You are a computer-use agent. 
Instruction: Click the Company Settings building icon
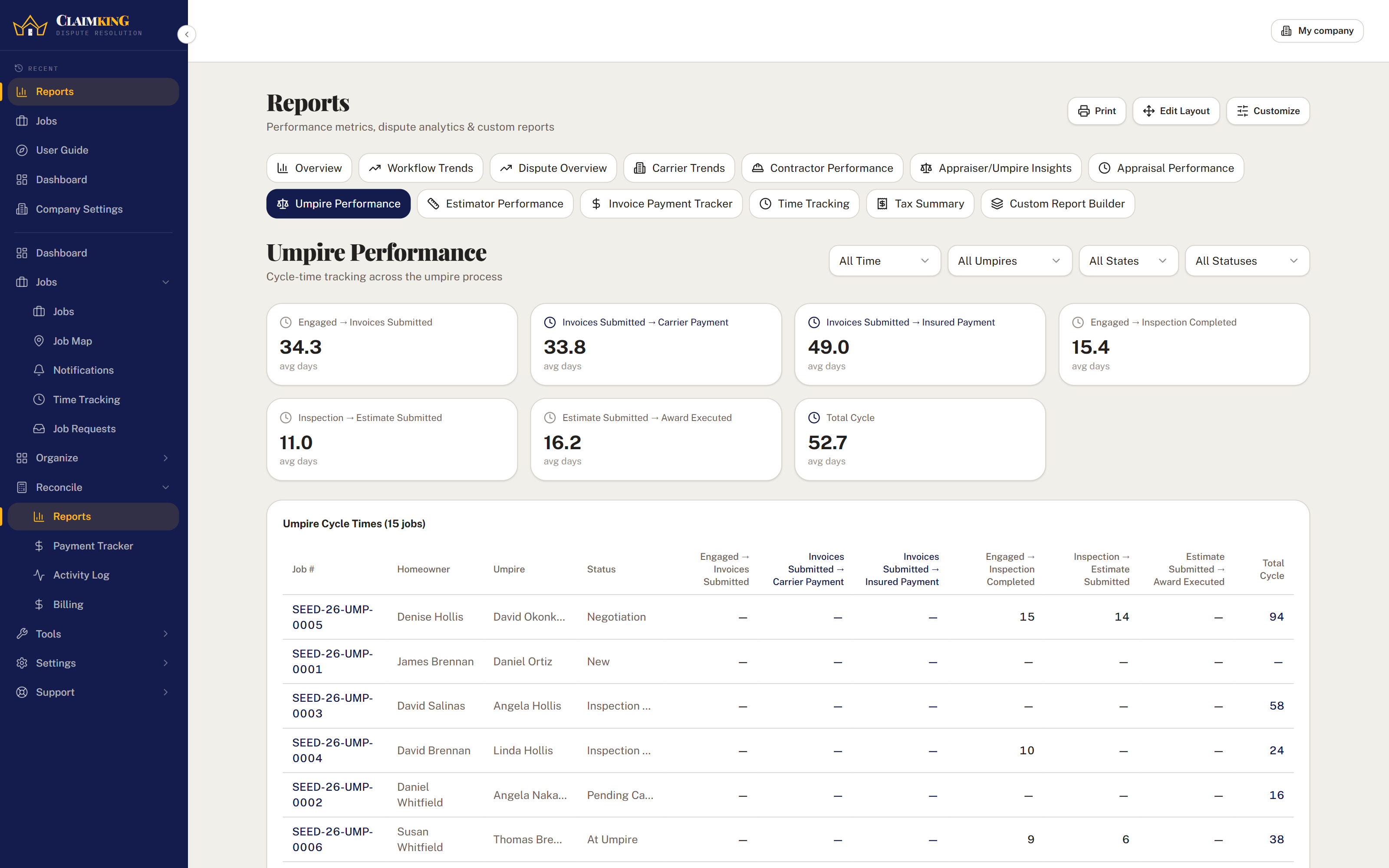(x=22, y=209)
